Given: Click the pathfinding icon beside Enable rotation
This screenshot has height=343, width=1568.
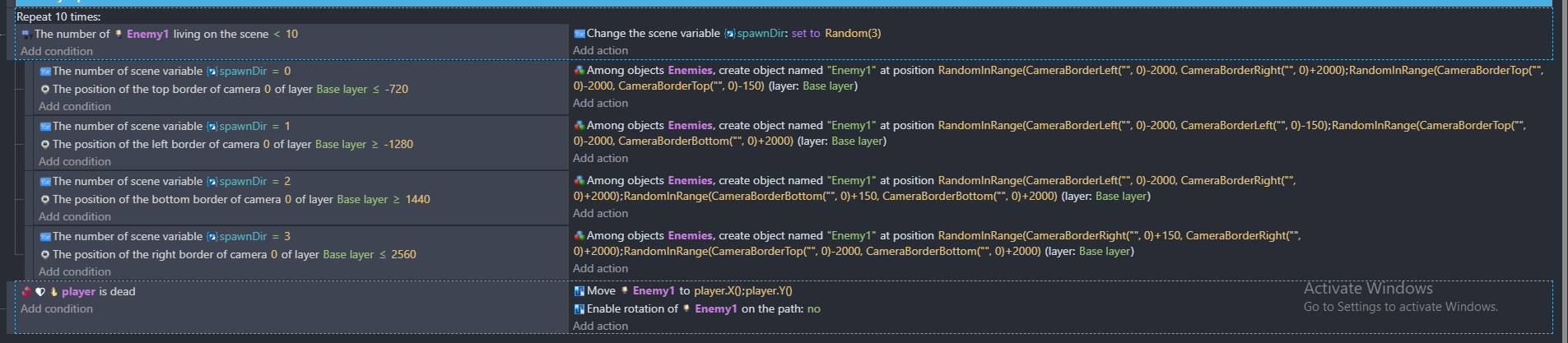Looking at the screenshot, I should click(x=579, y=309).
